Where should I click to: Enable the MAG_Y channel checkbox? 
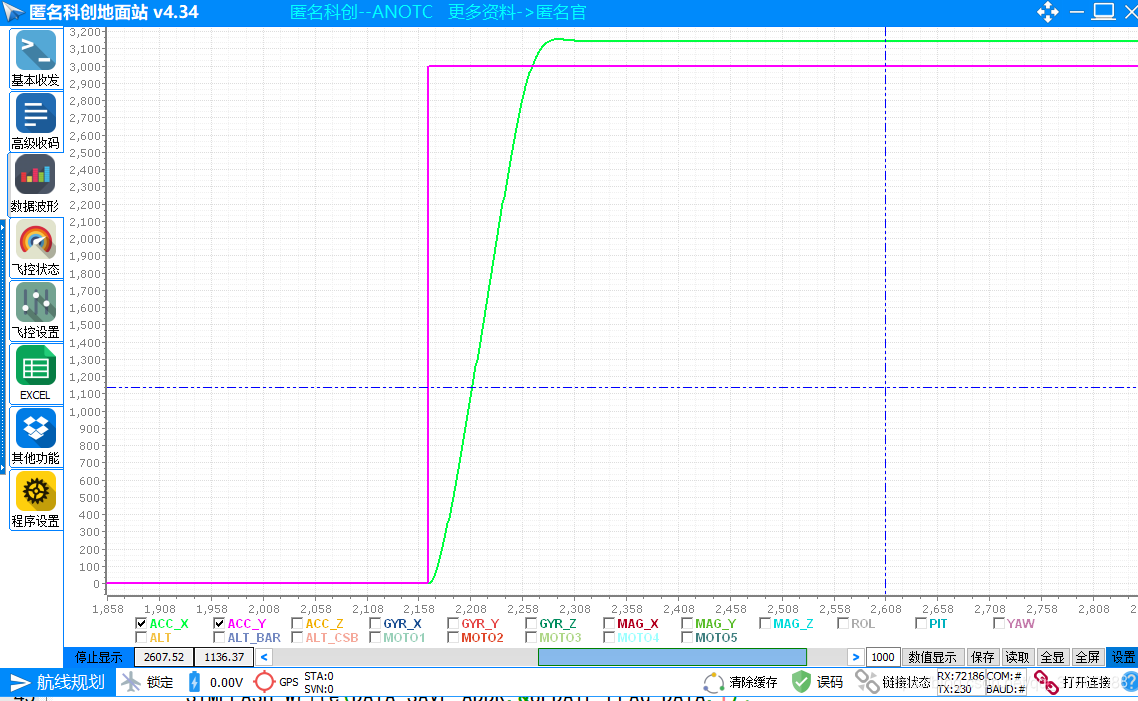687,623
